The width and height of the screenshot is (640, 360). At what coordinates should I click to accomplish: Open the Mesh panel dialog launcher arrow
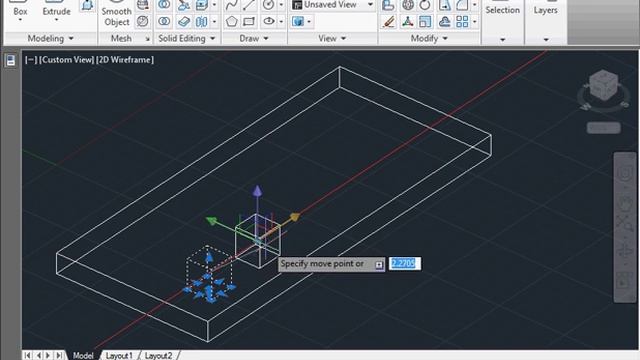point(147,39)
